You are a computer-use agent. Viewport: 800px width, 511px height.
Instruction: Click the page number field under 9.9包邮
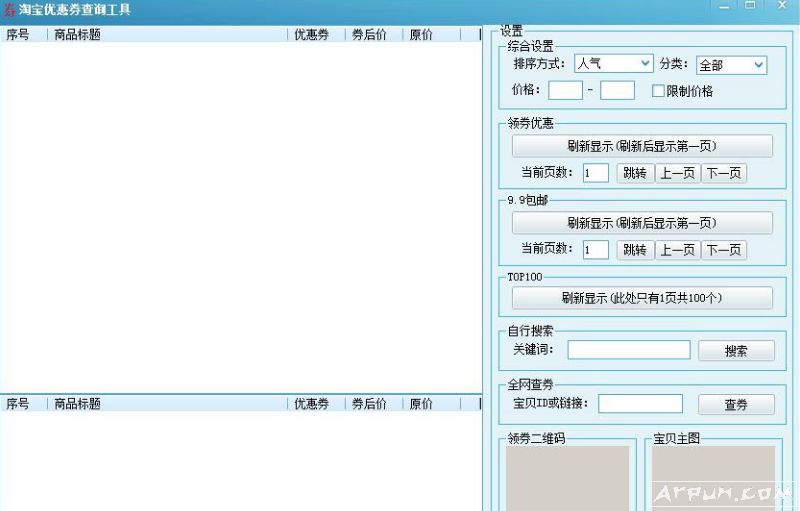[x=596, y=249]
